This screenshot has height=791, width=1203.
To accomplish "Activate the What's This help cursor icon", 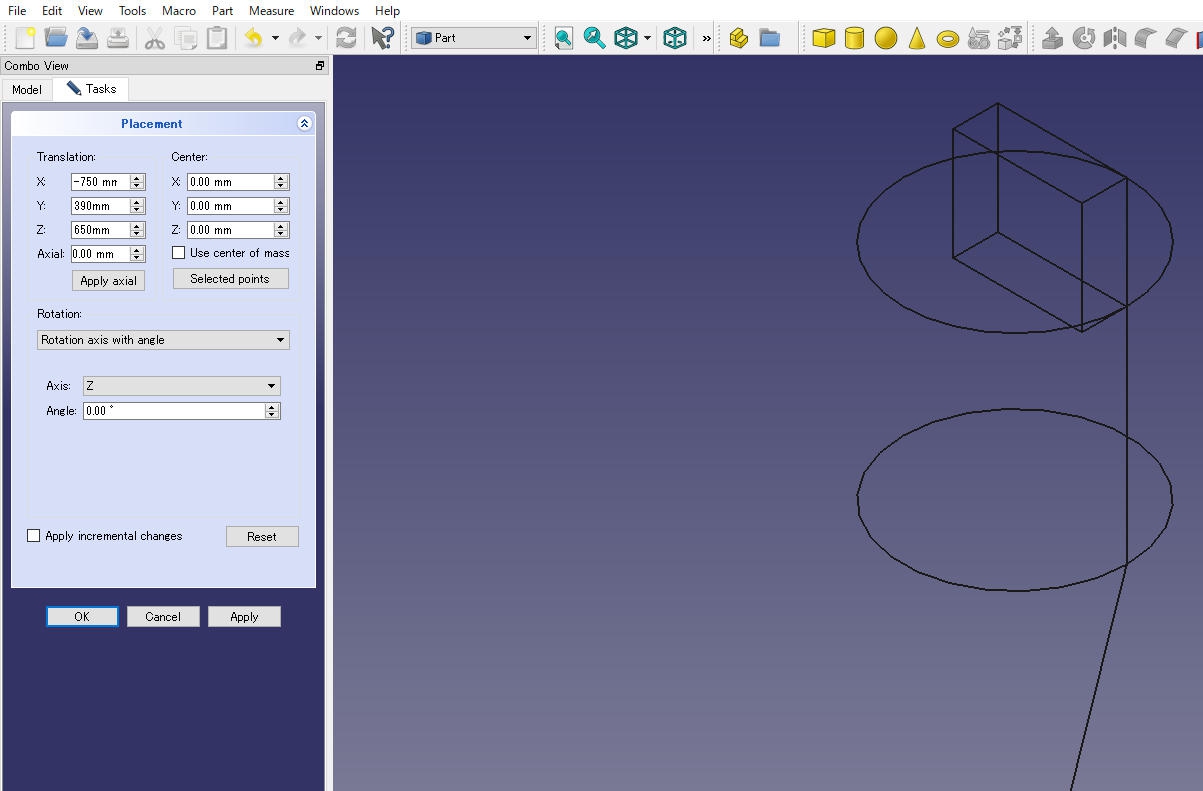I will (382, 38).
